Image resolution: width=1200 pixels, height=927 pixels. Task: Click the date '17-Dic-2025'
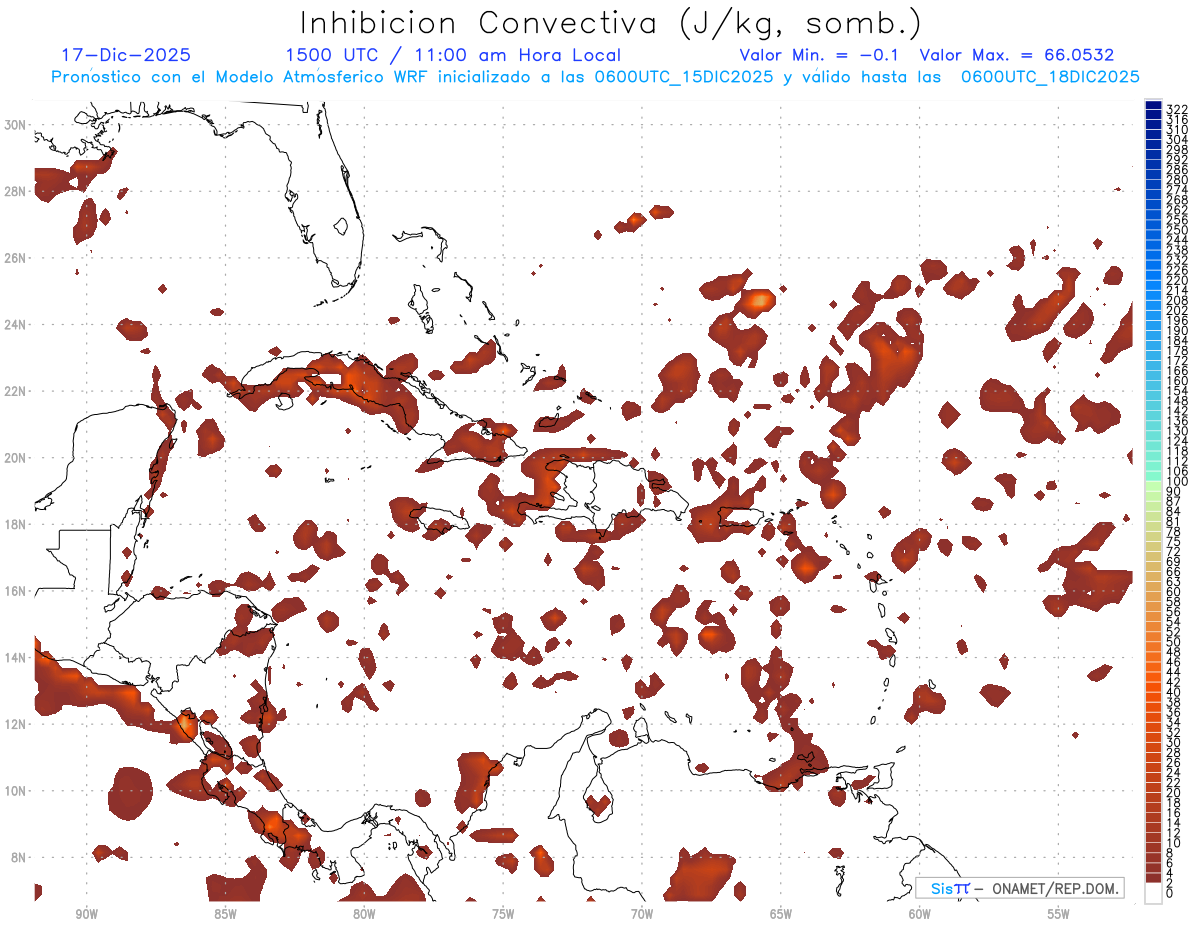coord(126,55)
